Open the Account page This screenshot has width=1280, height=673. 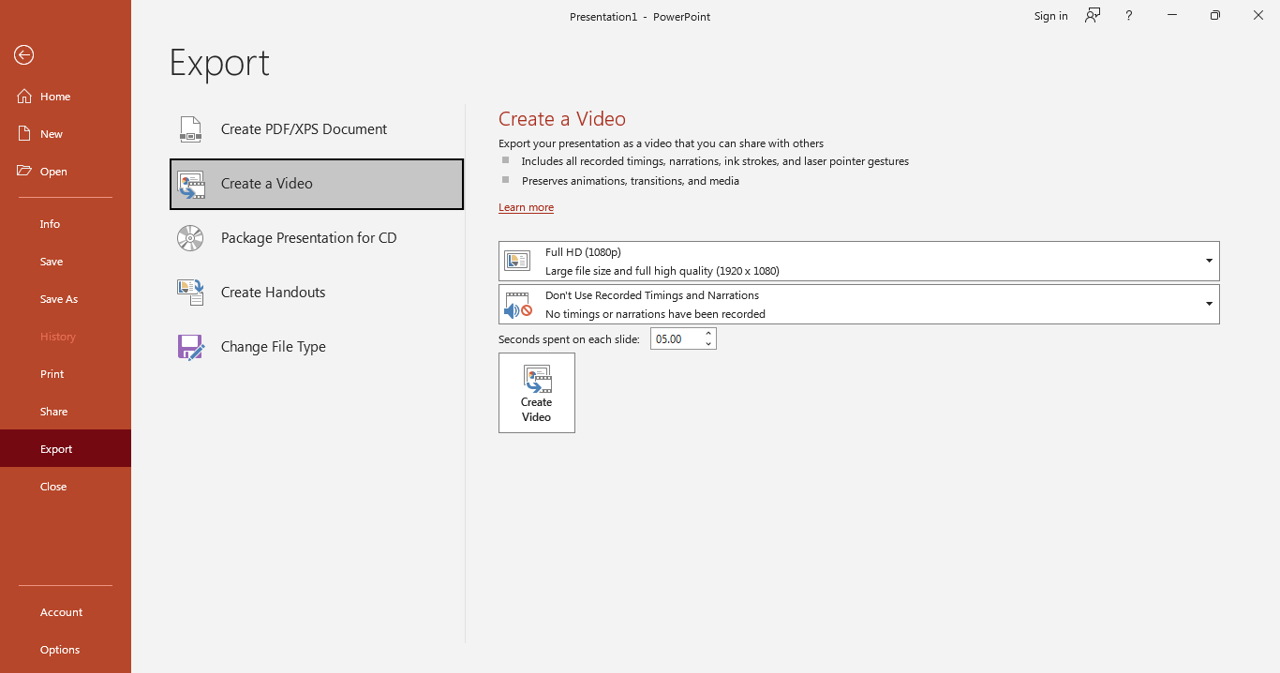click(x=65, y=612)
